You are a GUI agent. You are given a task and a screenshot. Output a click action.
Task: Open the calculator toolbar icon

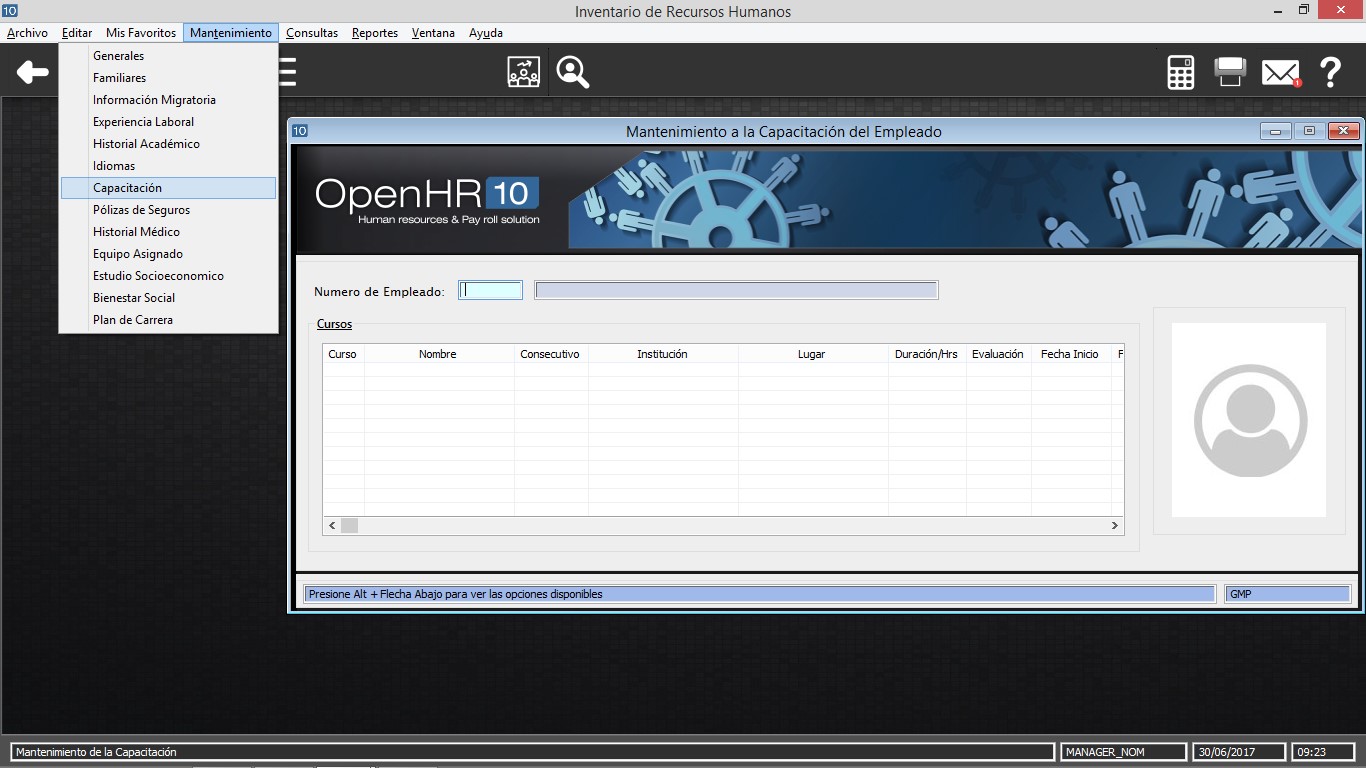1181,72
